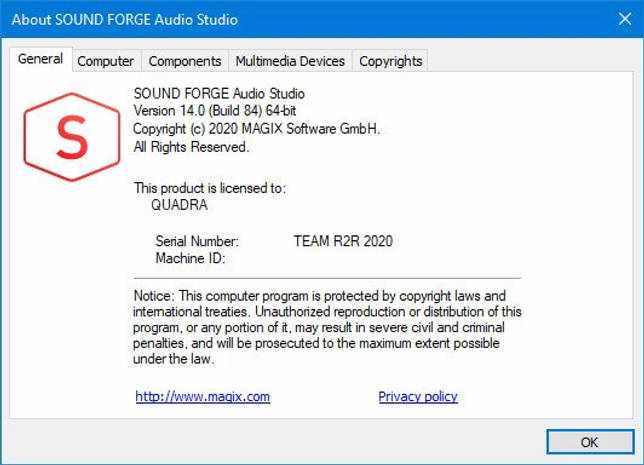Click the OK button
The width and height of the screenshot is (644, 465).
coord(590,442)
